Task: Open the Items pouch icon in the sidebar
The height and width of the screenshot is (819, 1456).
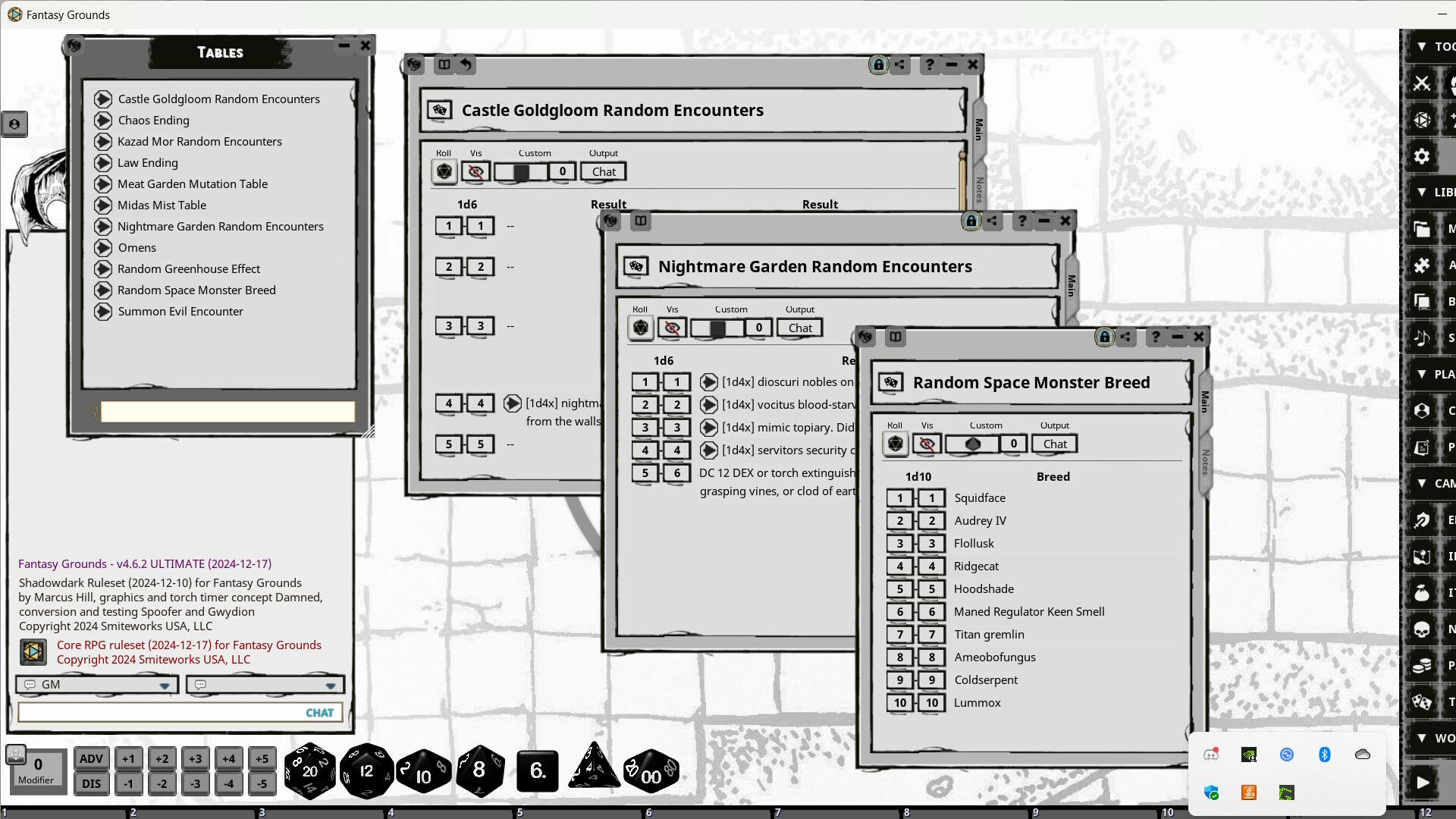Action: 1422,590
